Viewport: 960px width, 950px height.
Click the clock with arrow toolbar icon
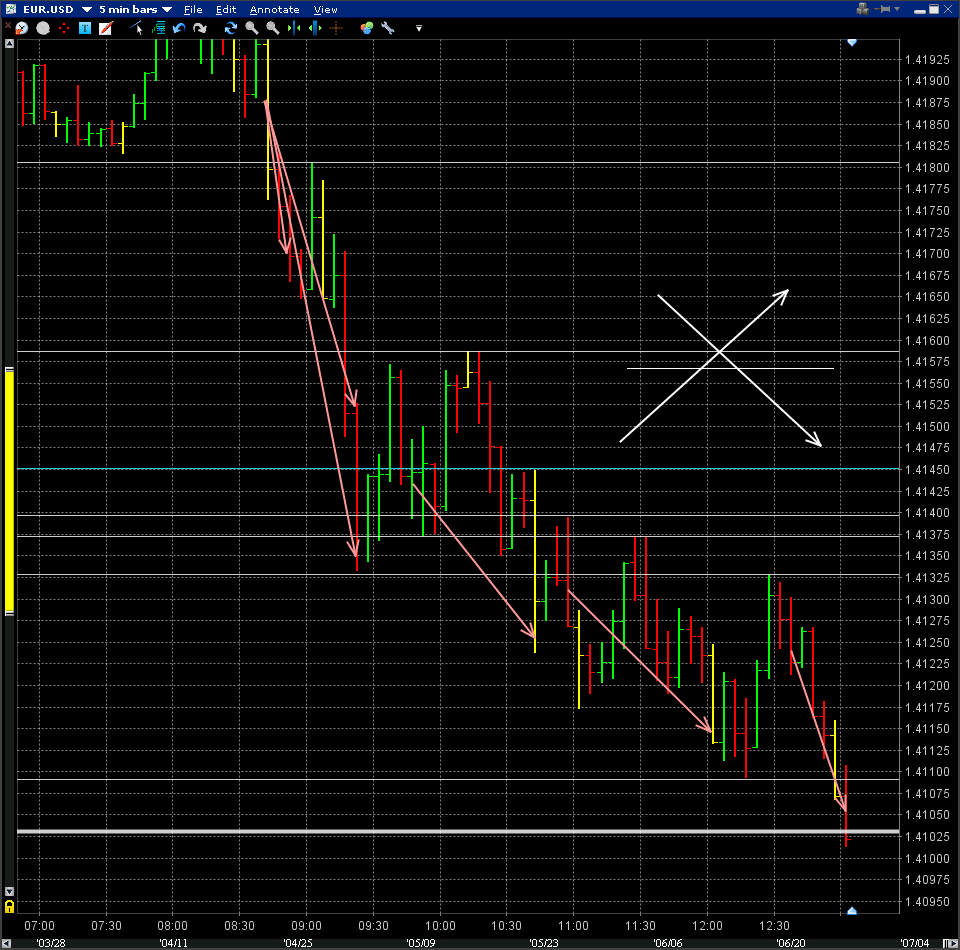click(22, 28)
